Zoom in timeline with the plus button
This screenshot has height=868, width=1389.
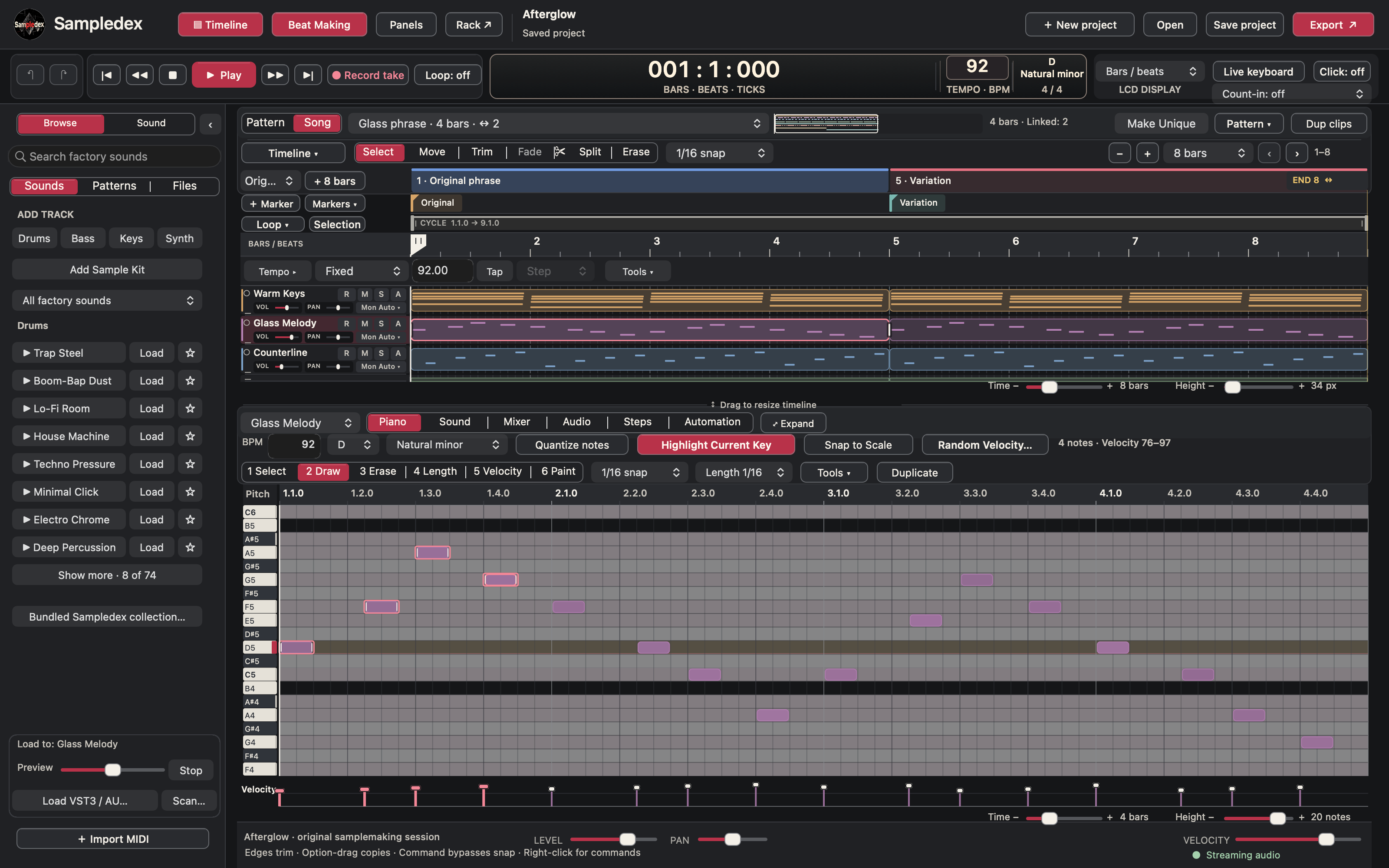(x=1147, y=153)
